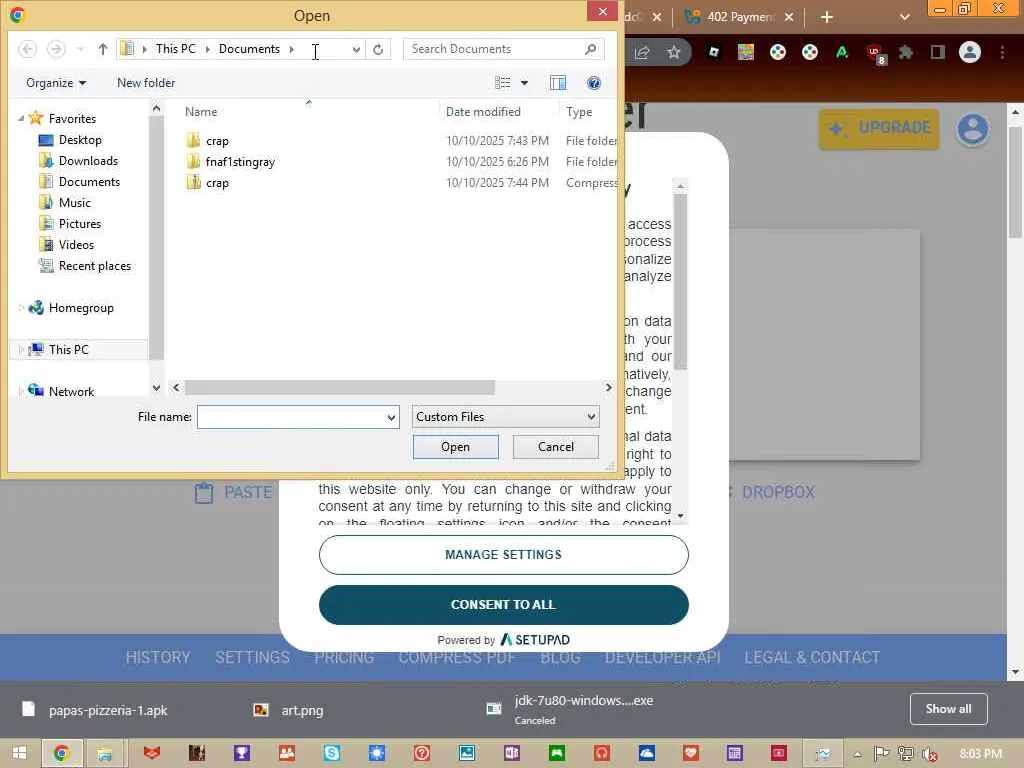
Task: Change the file view layout icon
Action: (503, 83)
